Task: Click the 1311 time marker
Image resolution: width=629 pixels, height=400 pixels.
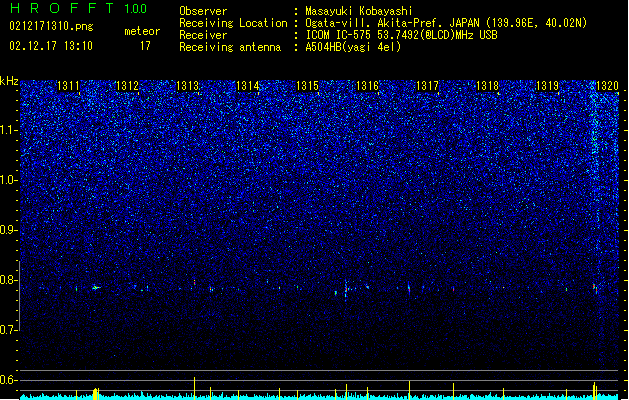Action: [x=69, y=86]
